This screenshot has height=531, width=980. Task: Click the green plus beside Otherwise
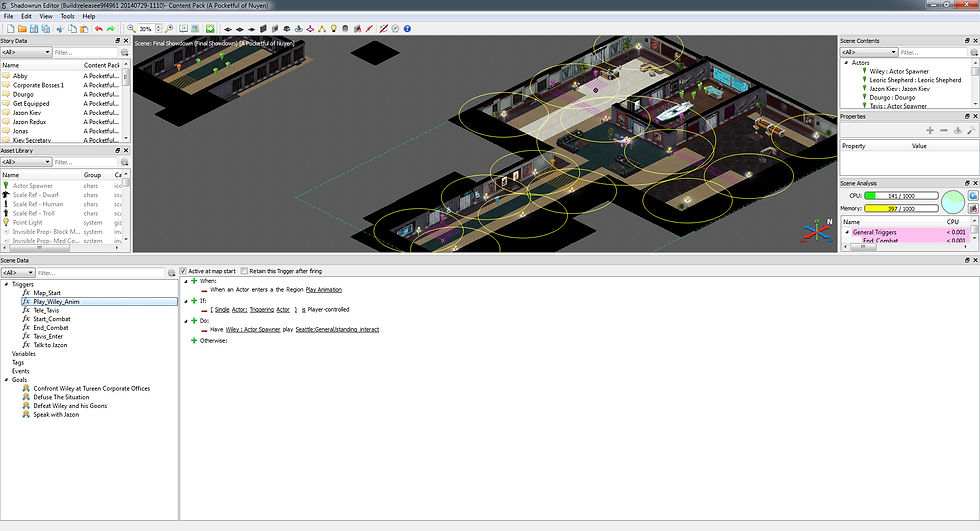coord(194,340)
